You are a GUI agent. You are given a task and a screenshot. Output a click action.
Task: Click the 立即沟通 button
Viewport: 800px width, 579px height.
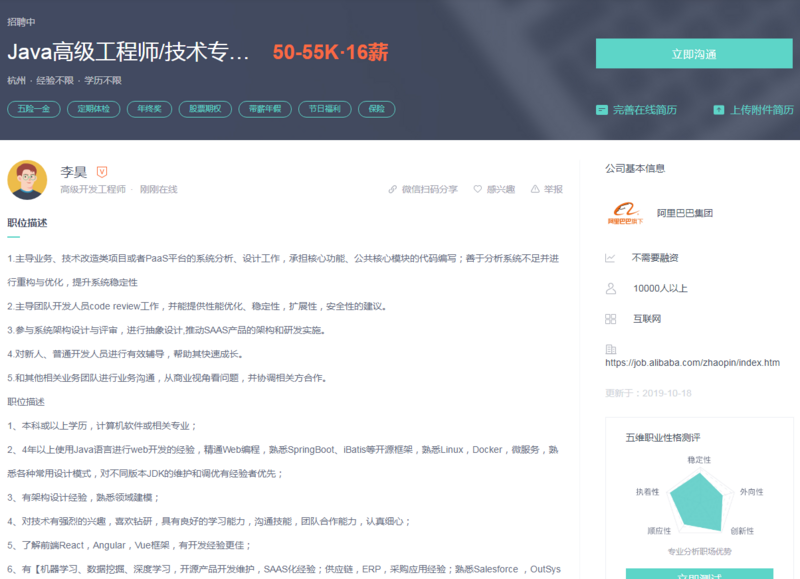[x=695, y=51]
